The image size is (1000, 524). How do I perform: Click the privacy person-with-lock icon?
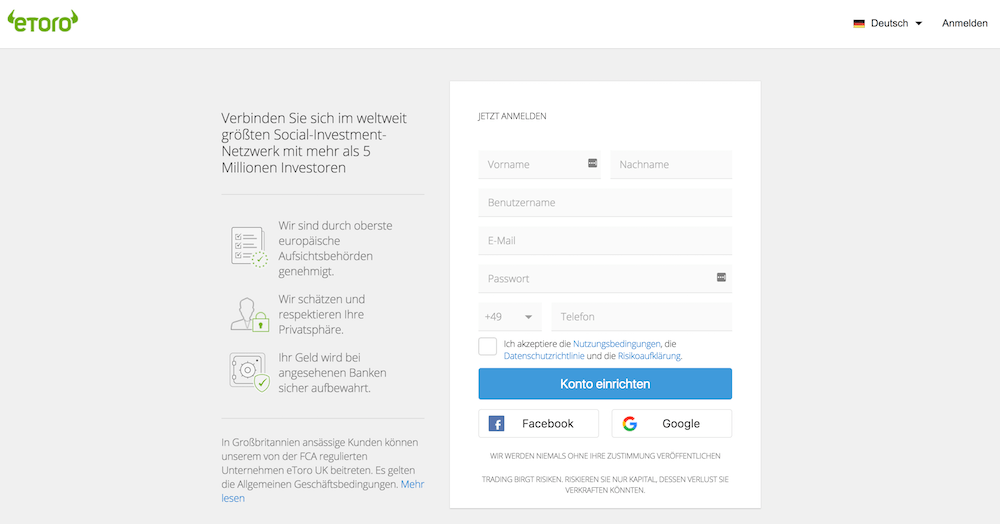coord(249,314)
